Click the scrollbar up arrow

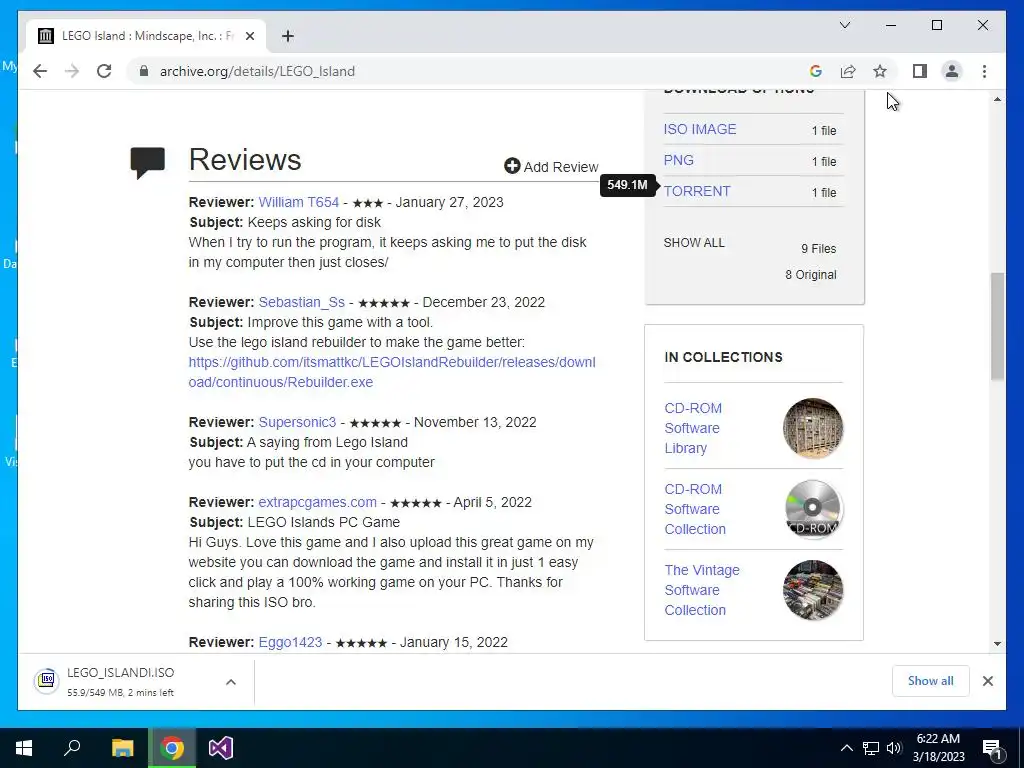(x=997, y=99)
